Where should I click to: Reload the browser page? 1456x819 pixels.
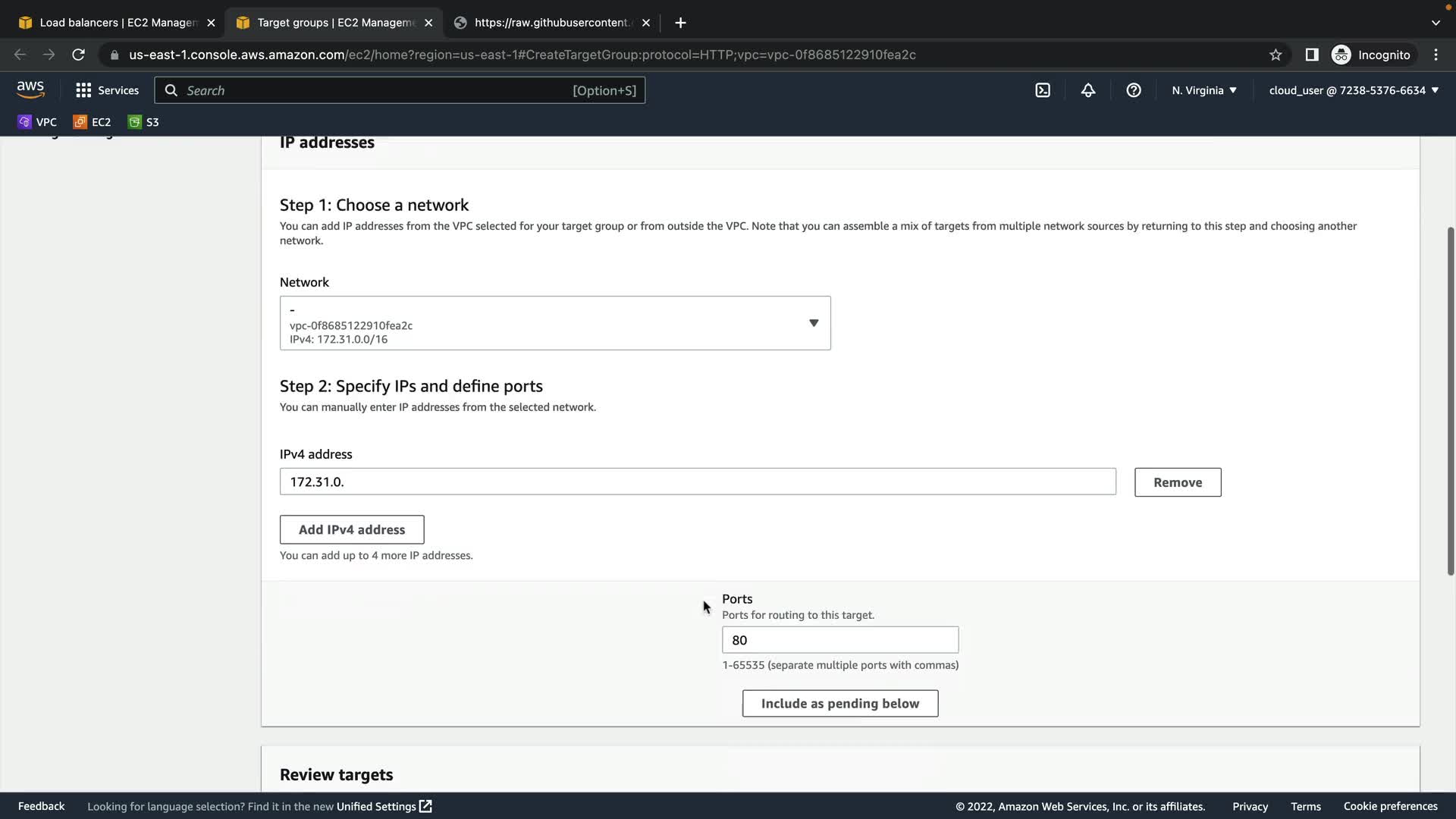[78, 55]
